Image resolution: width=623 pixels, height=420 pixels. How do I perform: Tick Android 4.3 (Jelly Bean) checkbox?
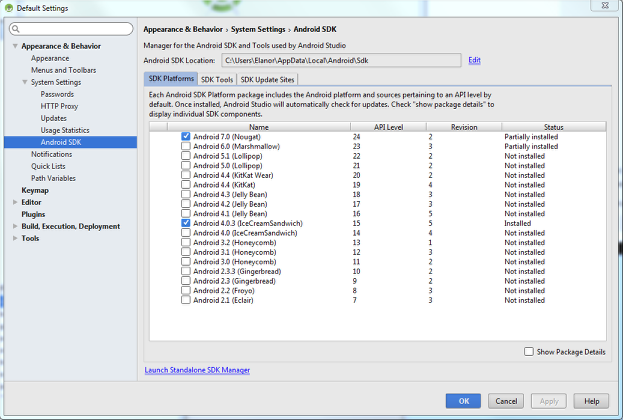coord(186,194)
